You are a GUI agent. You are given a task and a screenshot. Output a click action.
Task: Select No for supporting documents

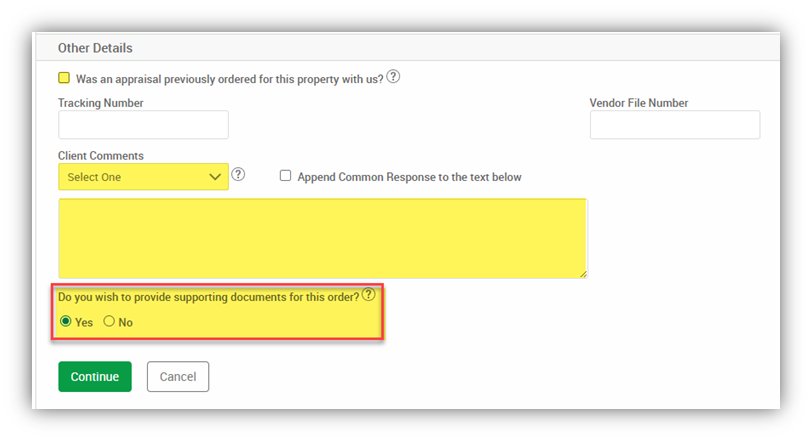109,322
